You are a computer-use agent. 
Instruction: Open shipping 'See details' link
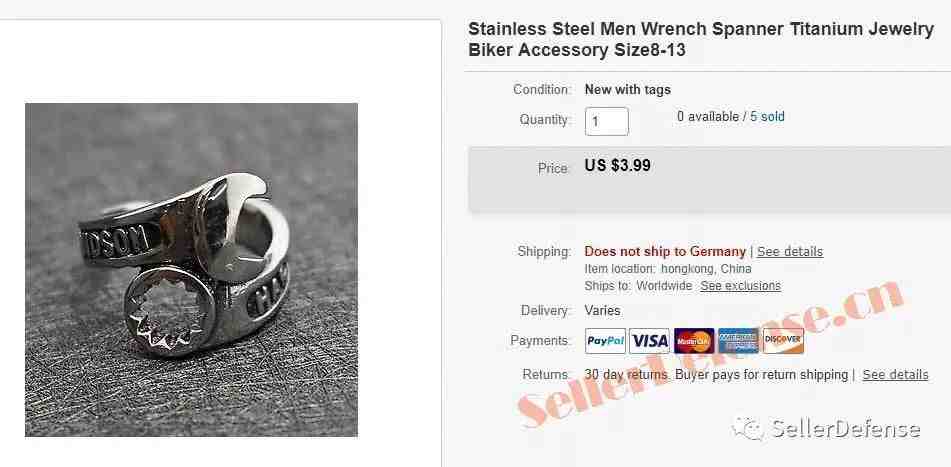pyautogui.click(x=790, y=252)
